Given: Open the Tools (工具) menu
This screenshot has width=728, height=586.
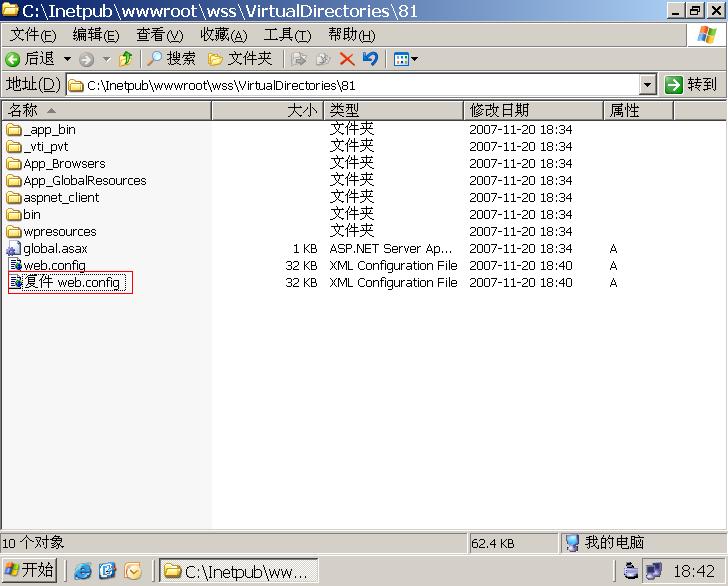Looking at the screenshot, I should coord(287,34).
